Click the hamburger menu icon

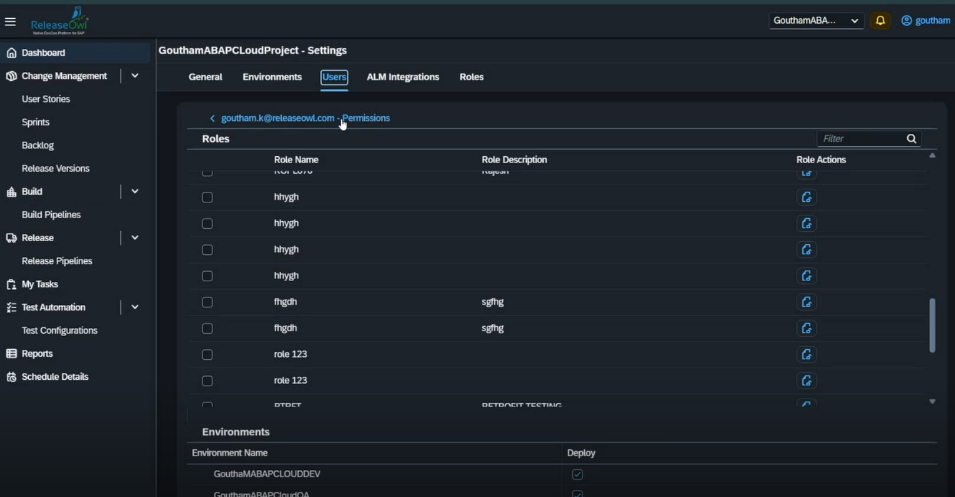click(11, 21)
